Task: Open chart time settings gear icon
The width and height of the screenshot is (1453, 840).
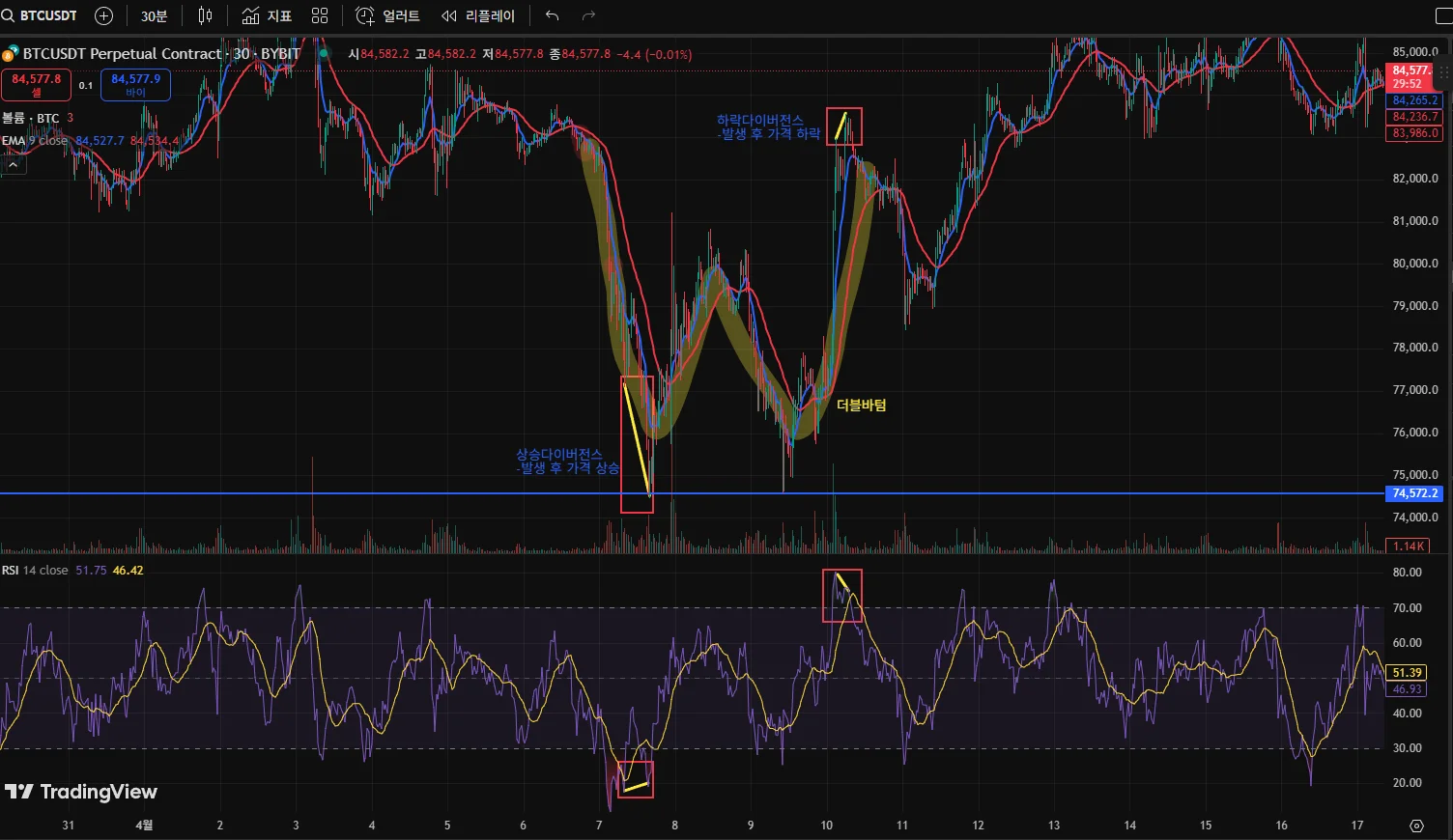Action: [x=1416, y=826]
